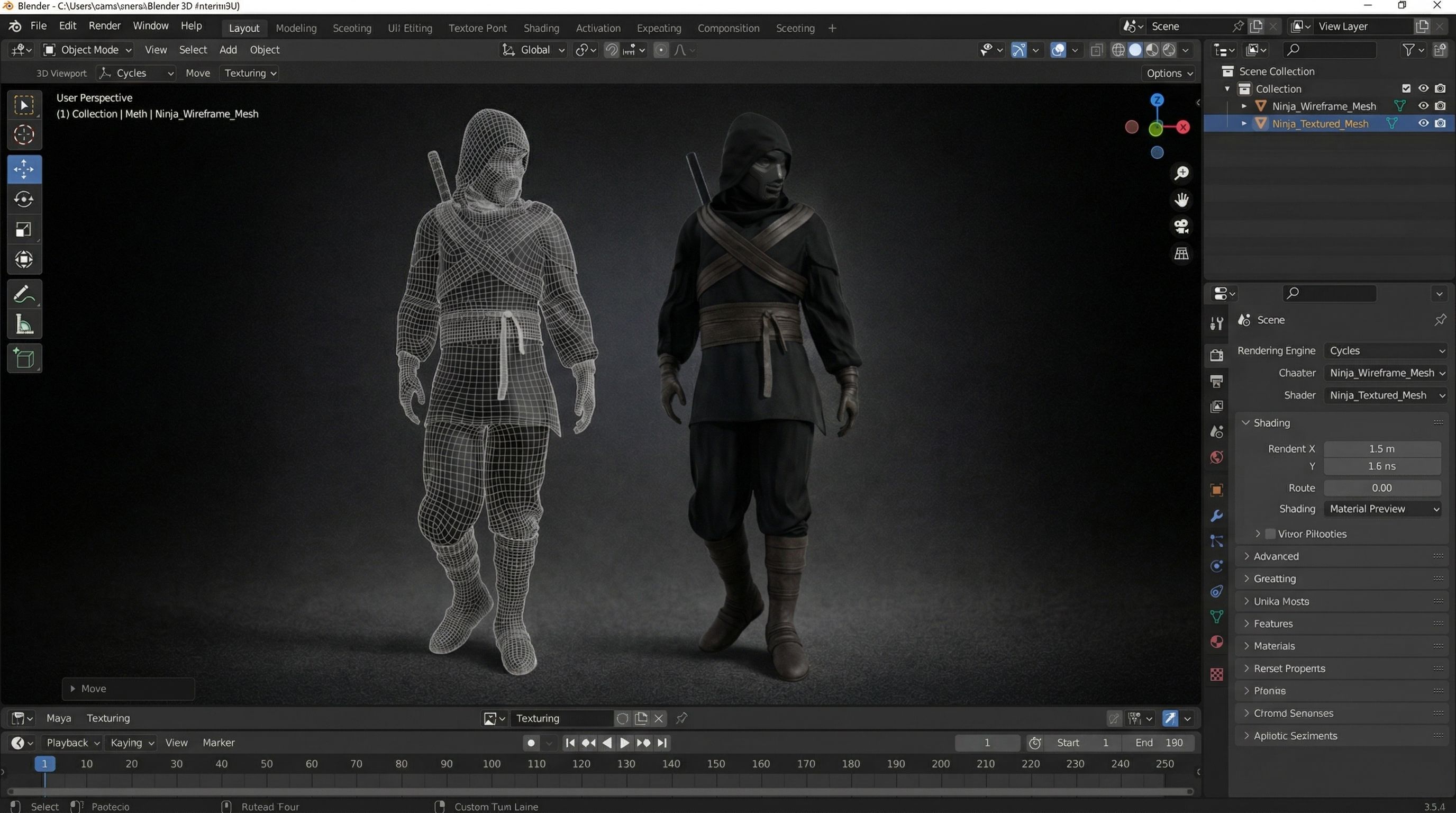Hide Ninja_Wireframe_Mesh with eye icon
Viewport: 1456px width, 813px height.
point(1423,106)
